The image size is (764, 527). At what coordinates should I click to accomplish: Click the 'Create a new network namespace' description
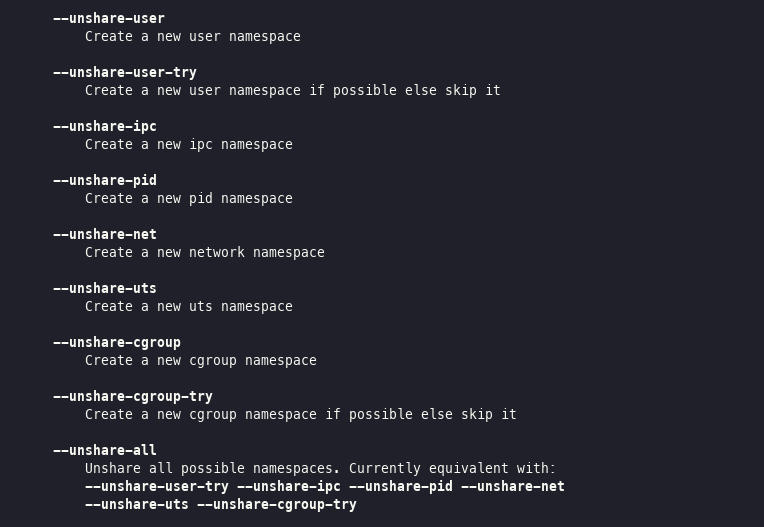tap(205, 252)
